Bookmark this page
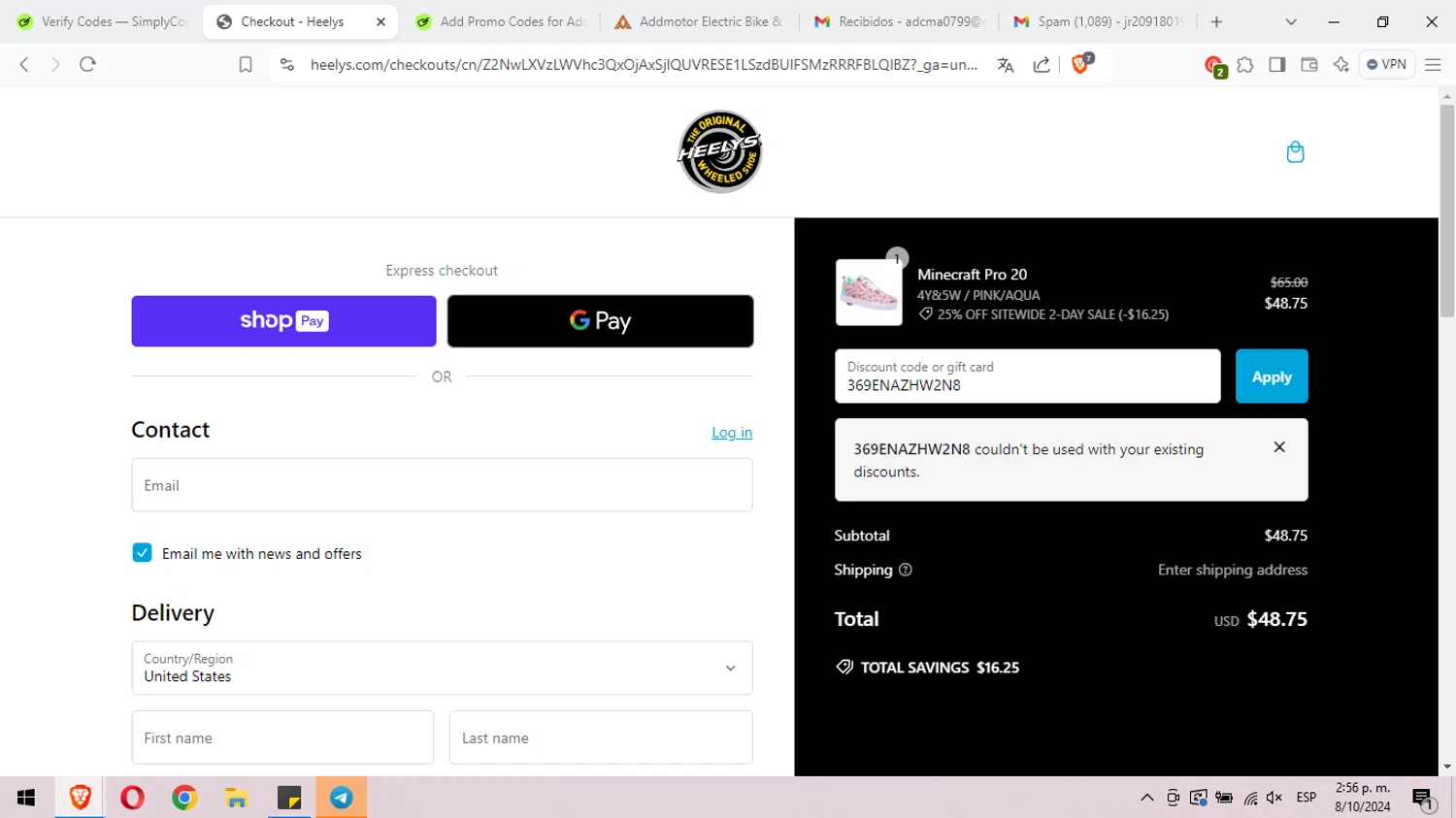Image resolution: width=1456 pixels, height=818 pixels. (246, 64)
